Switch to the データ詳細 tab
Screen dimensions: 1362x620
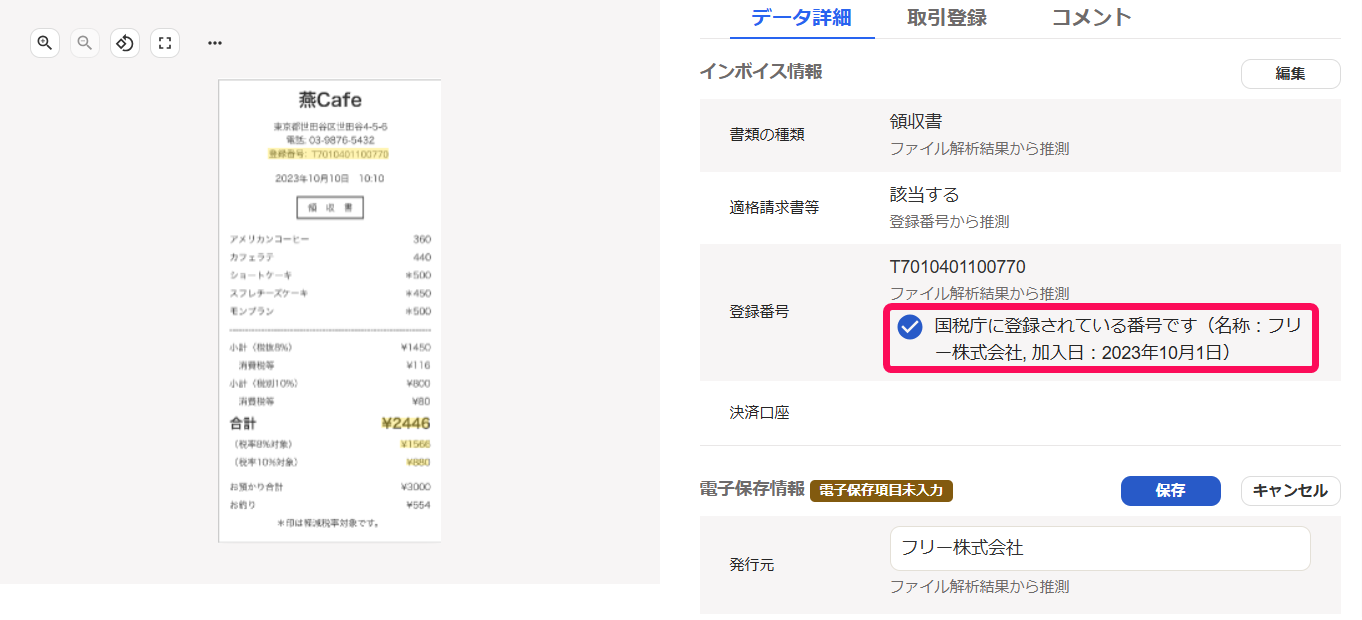802,17
